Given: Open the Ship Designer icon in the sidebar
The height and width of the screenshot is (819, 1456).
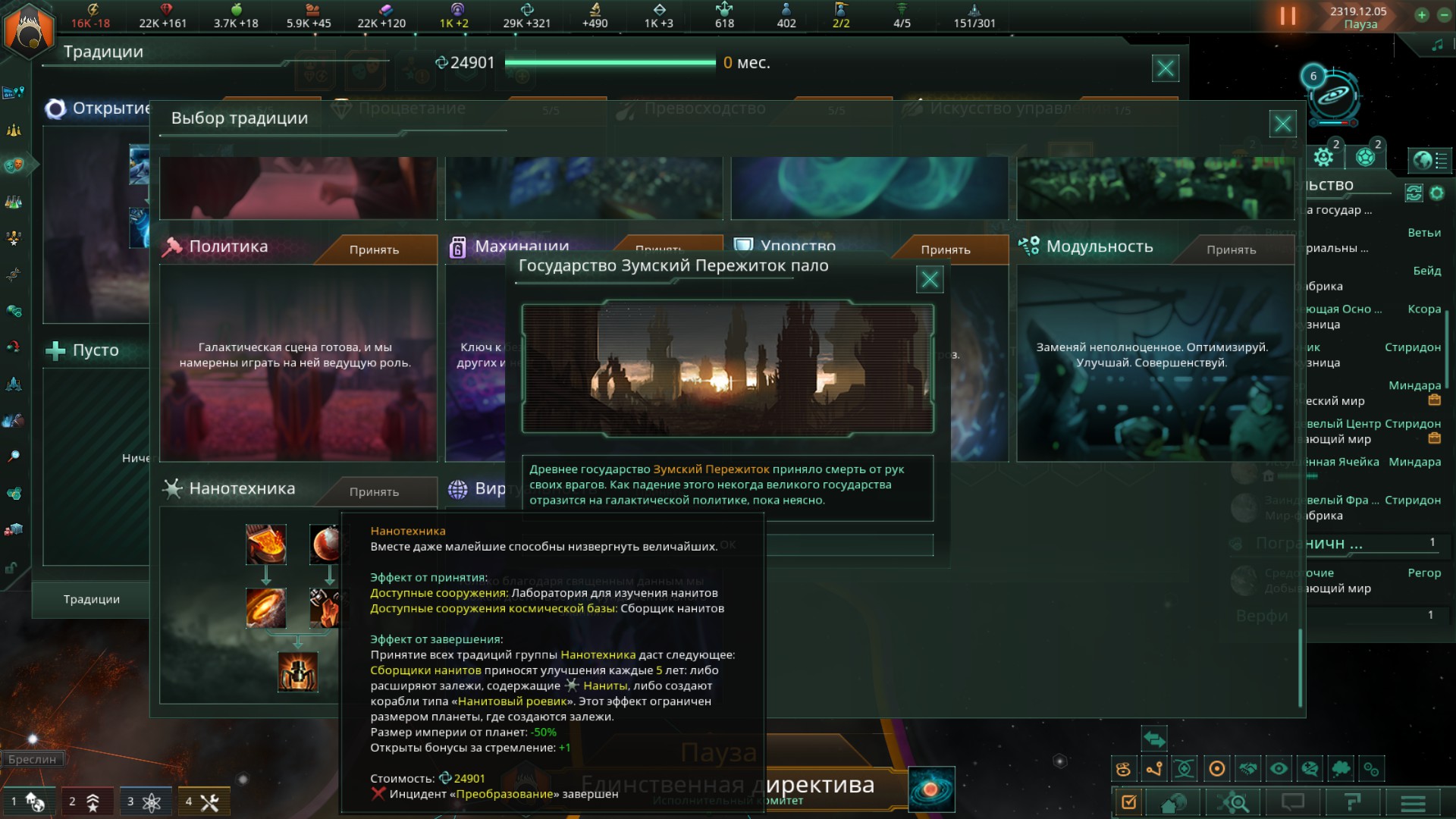Looking at the screenshot, I should (x=14, y=420).
